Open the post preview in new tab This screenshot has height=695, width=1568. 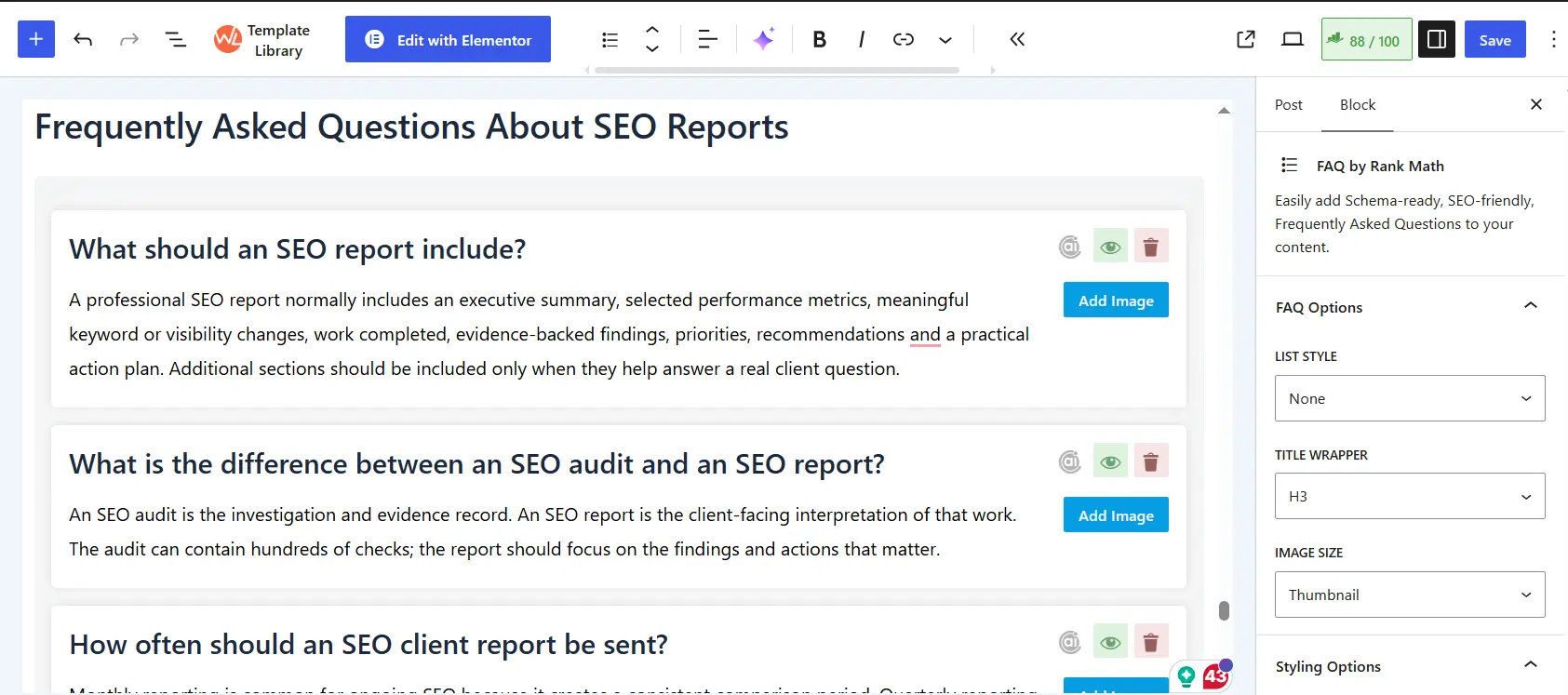(1246, 39)
